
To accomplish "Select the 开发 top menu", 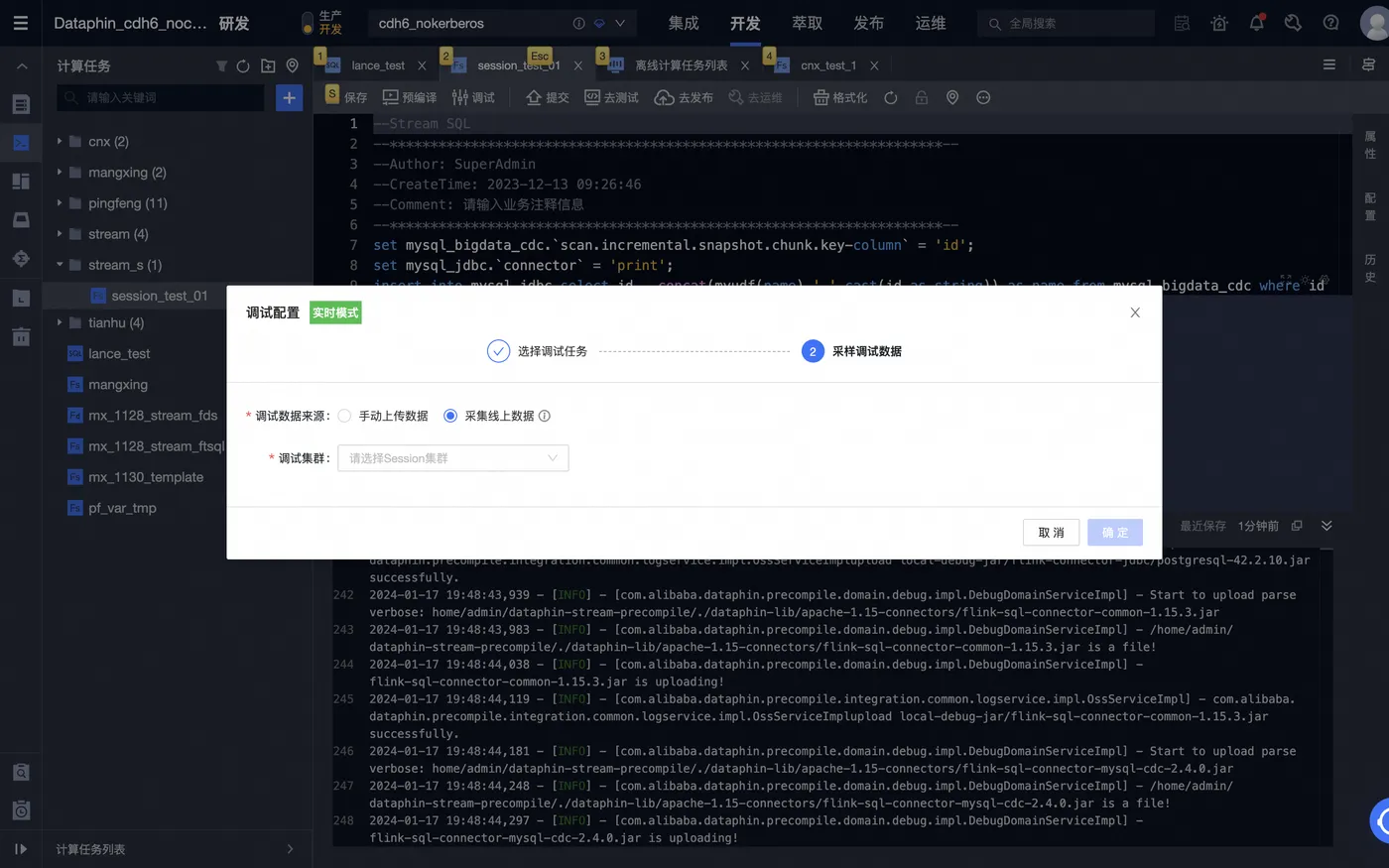I will point(745,23).
